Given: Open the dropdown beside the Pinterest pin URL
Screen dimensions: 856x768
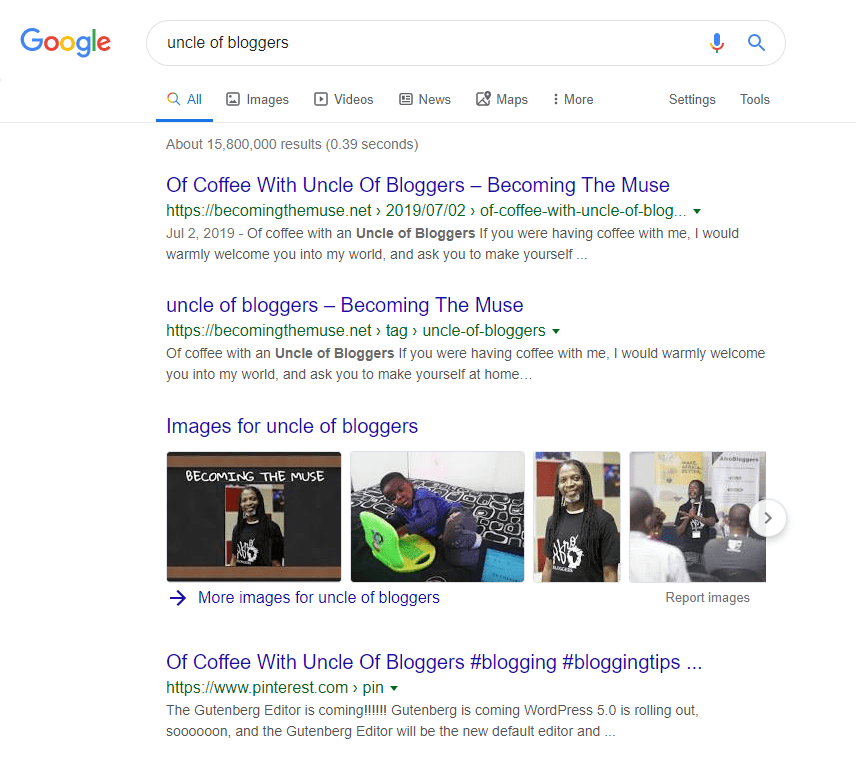Looking at the screenshot, I should click(393, 688).
